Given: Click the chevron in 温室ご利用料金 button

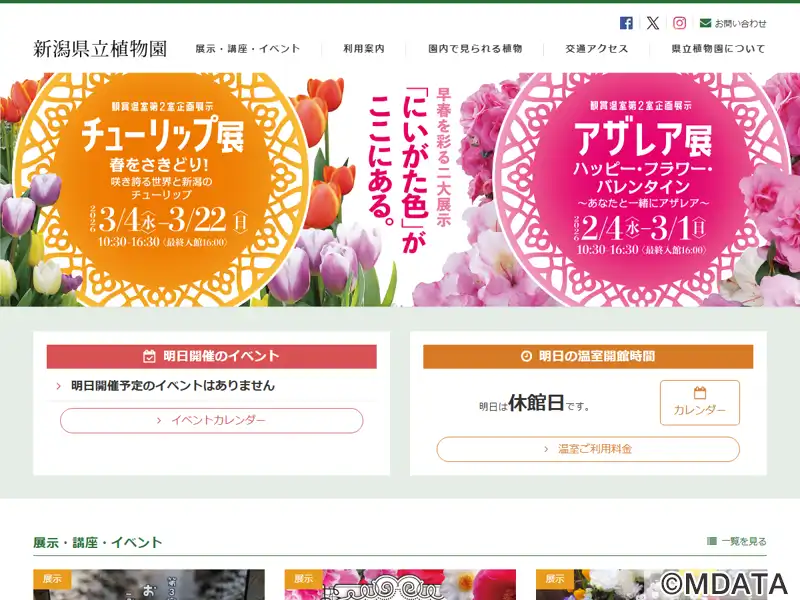Looking at the screenshot, I should (546, 449).
